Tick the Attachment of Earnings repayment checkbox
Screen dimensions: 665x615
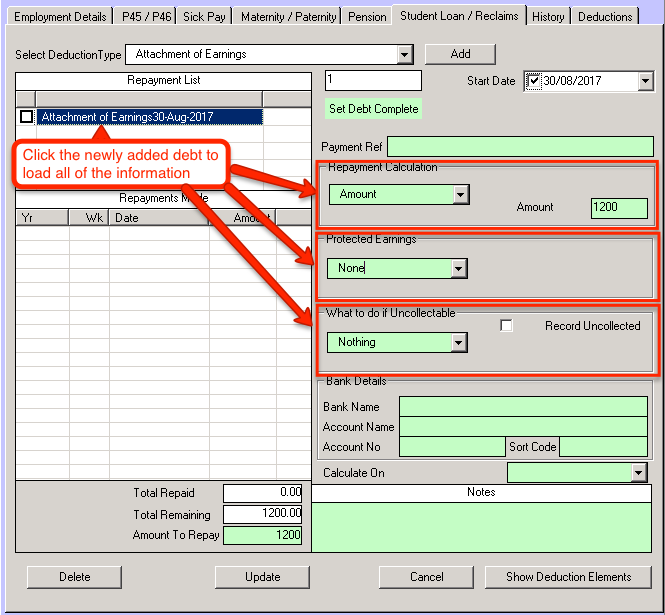tap(26, 117)
